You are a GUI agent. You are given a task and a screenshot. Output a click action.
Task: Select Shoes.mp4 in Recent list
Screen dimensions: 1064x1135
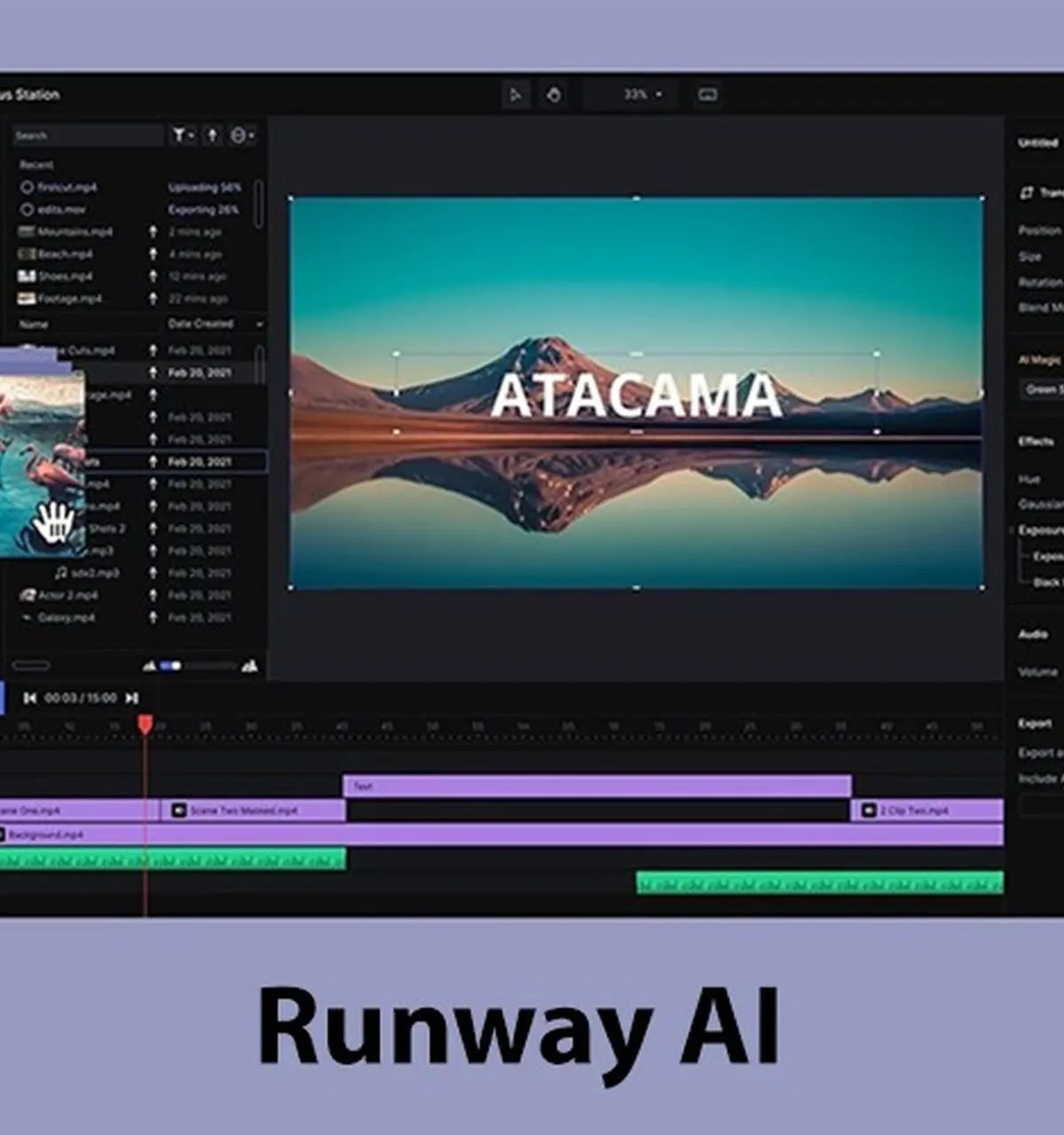coord(65,276)
